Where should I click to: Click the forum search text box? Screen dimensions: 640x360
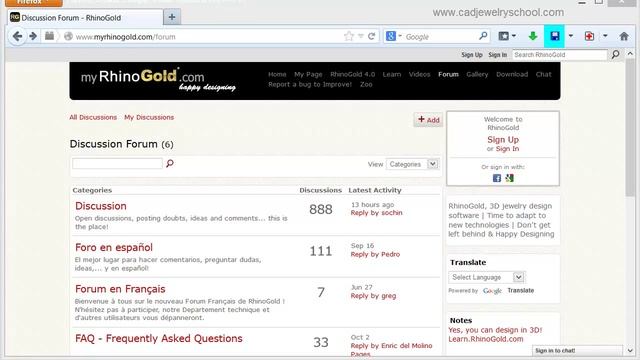pyautogui.click(x=117, y=164)
